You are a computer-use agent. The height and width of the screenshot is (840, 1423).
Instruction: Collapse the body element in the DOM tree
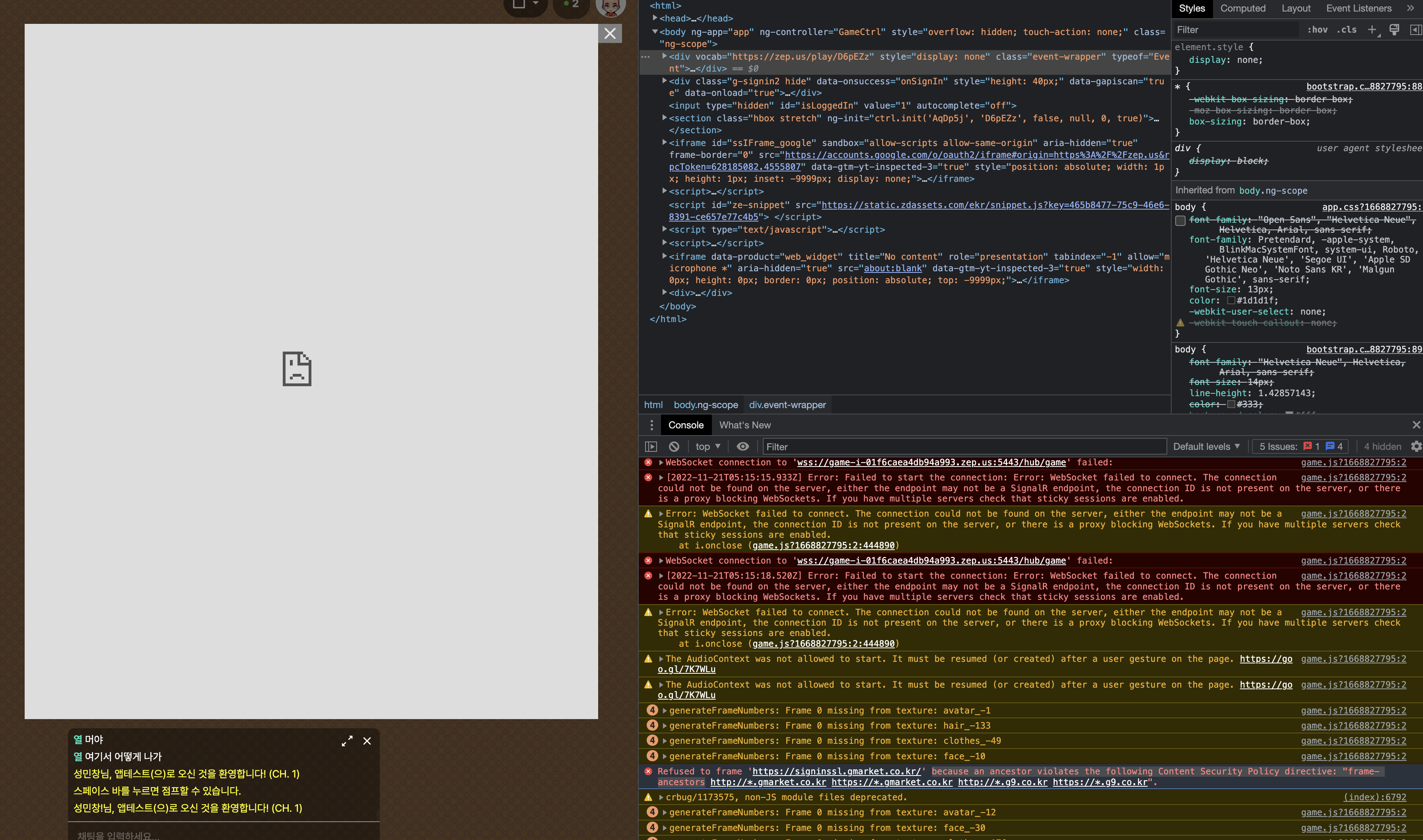[x=655, y=32]
